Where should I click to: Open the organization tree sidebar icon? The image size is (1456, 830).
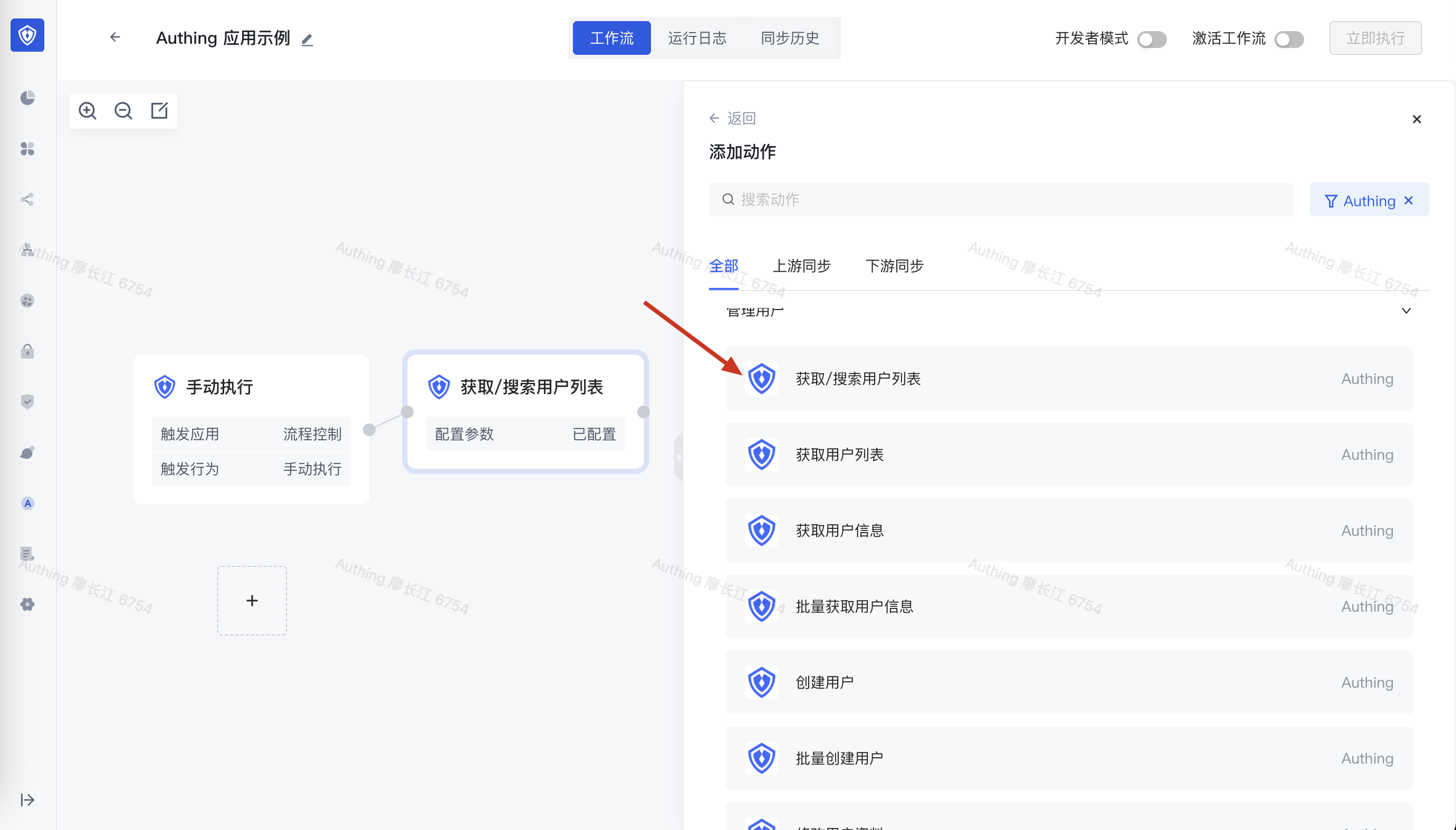tap(27, 249)
